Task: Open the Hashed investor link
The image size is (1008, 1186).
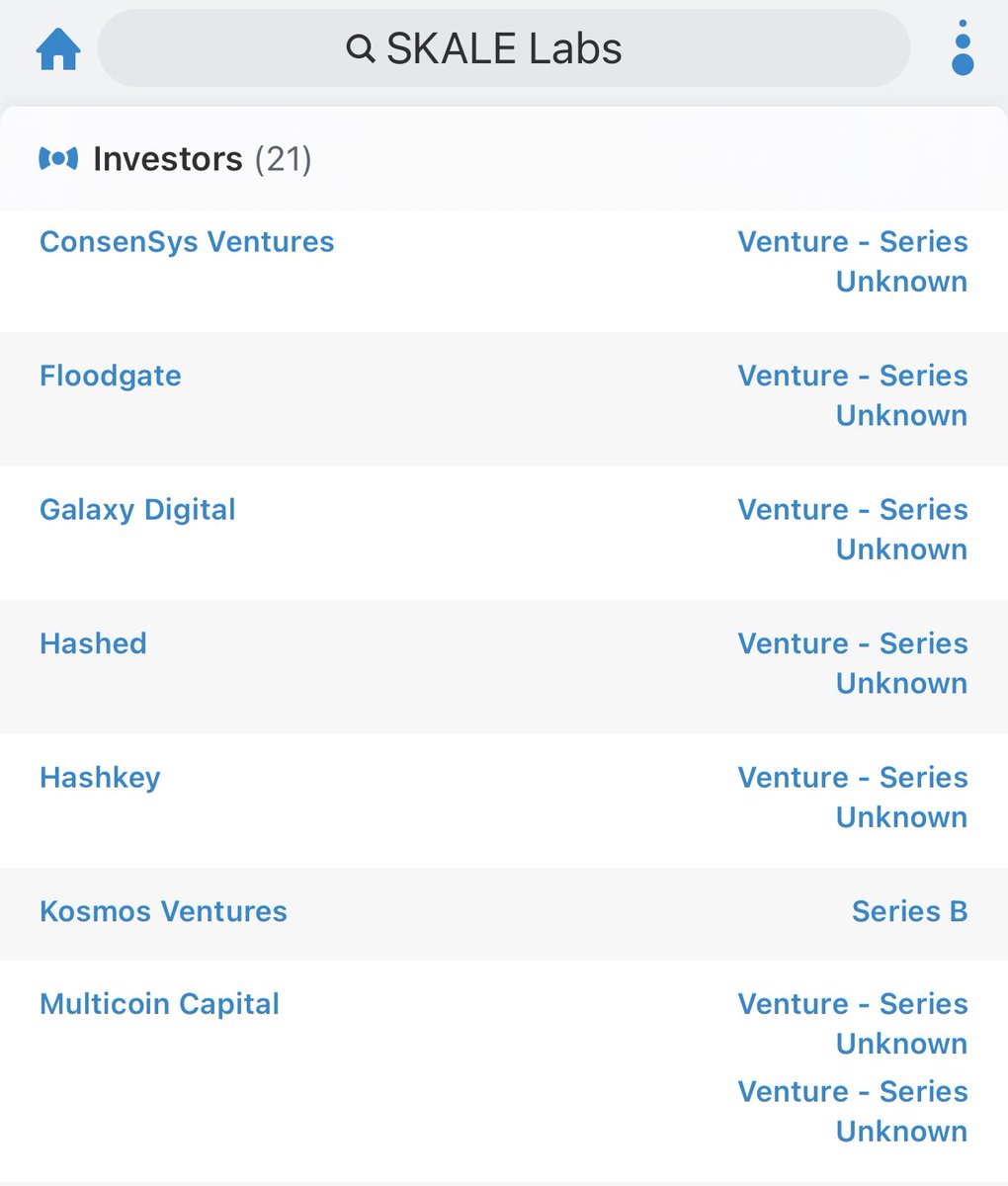Action: (93, 643)
